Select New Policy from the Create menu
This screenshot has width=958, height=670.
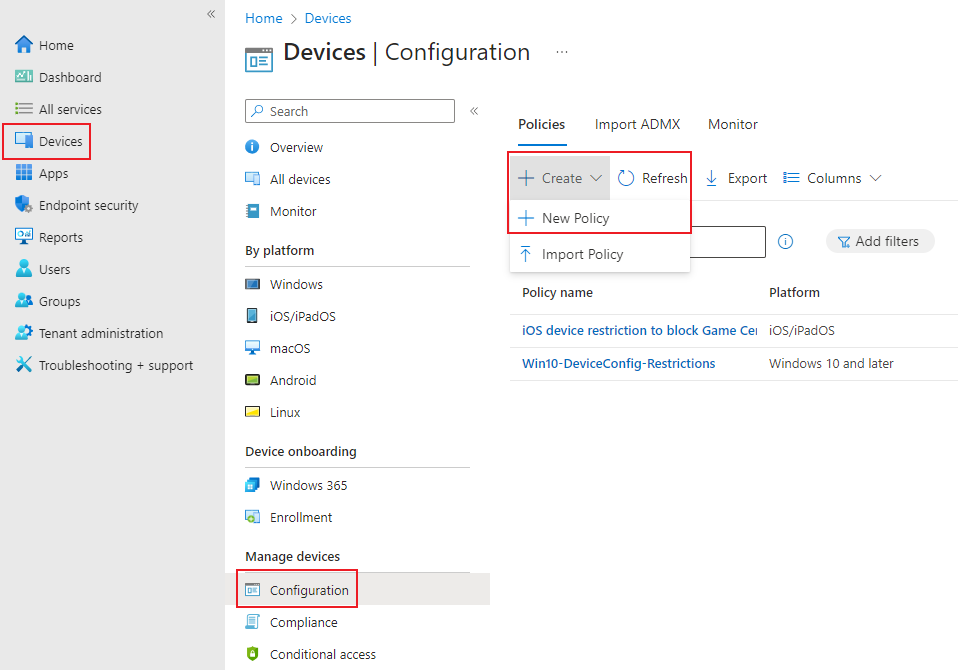[575, 218]
